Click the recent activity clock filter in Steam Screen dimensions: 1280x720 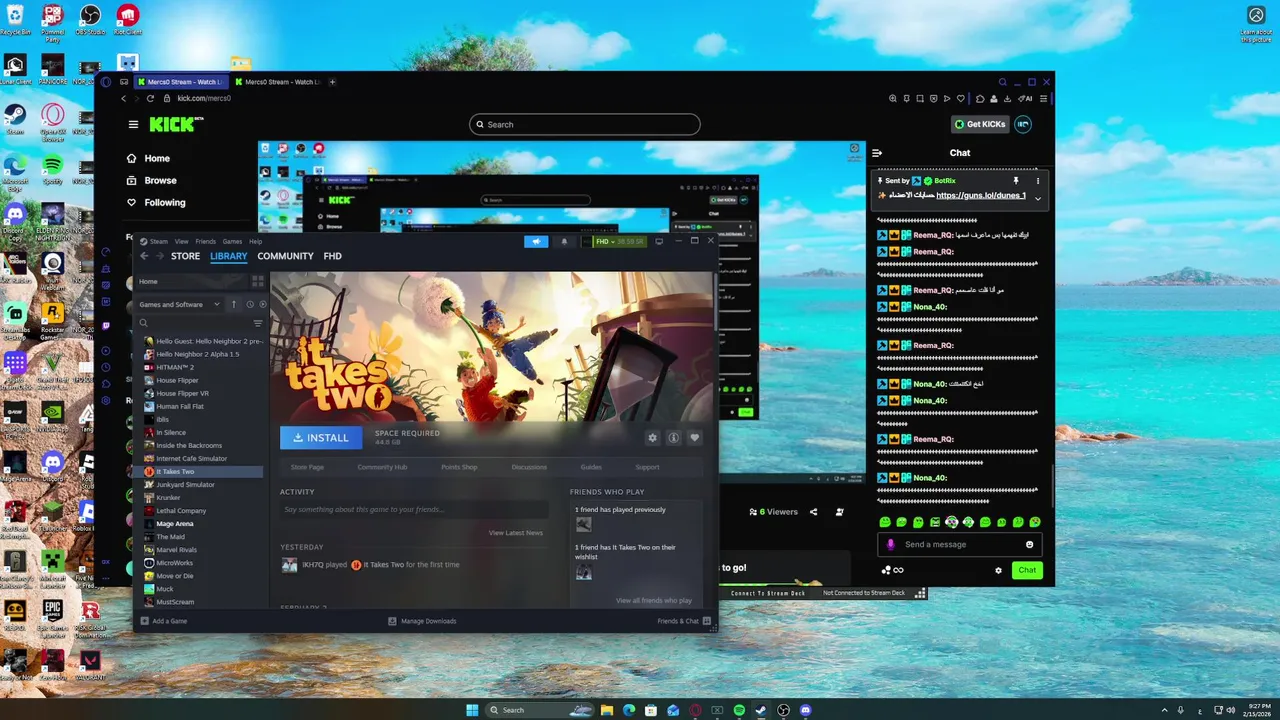tap(249, 304)
